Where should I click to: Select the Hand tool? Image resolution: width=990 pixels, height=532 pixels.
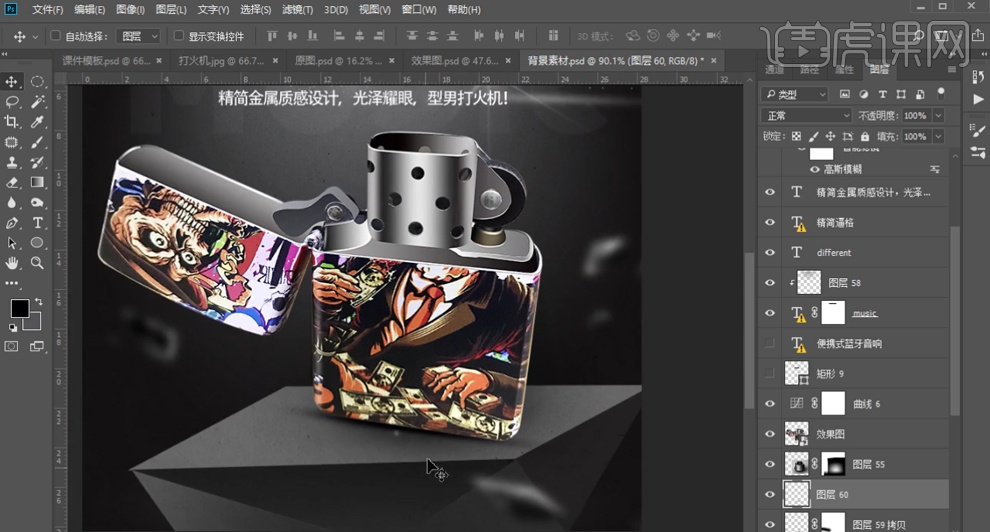point(13,263)
